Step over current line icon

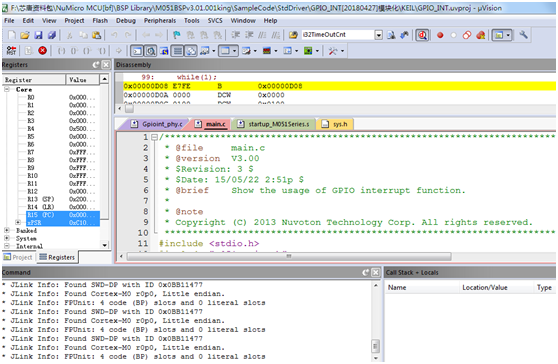pos(74,51)
